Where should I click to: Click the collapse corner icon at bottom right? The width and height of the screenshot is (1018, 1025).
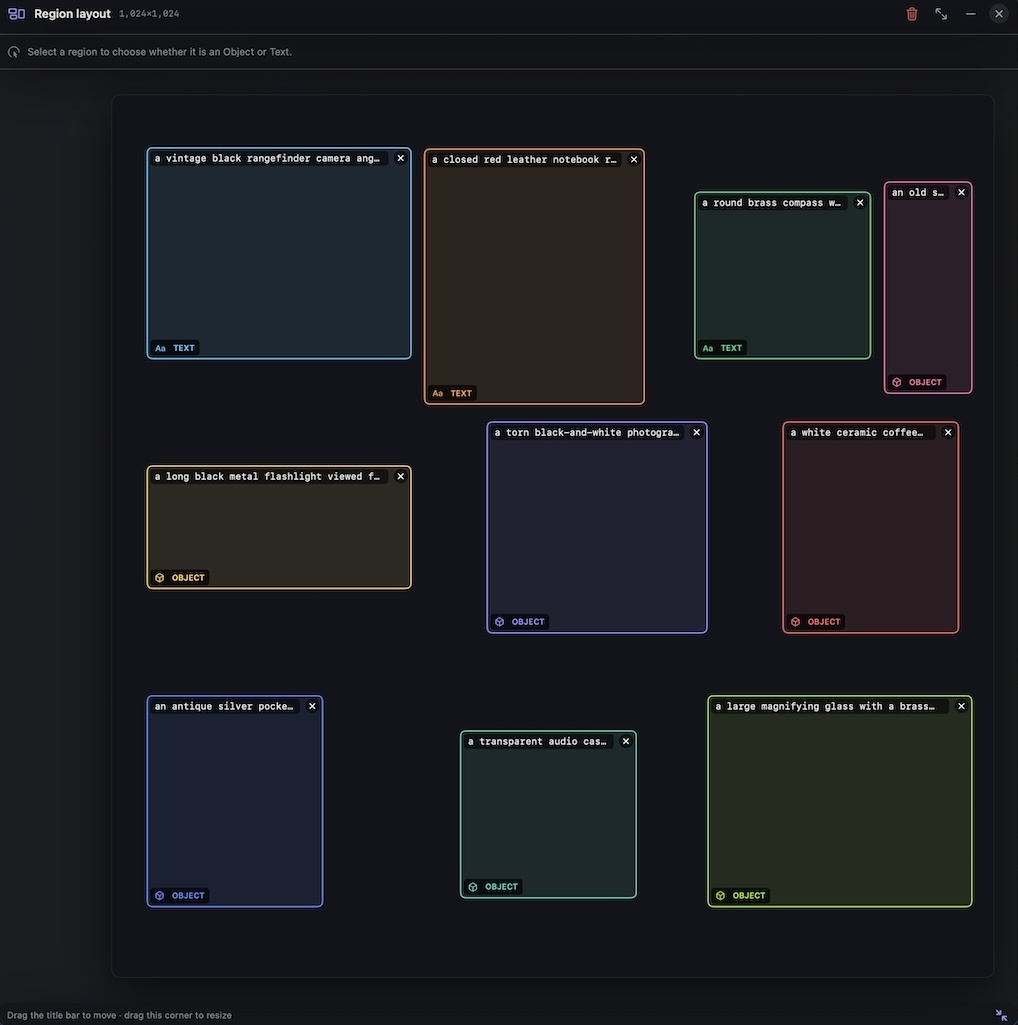coord(1001,1015)
